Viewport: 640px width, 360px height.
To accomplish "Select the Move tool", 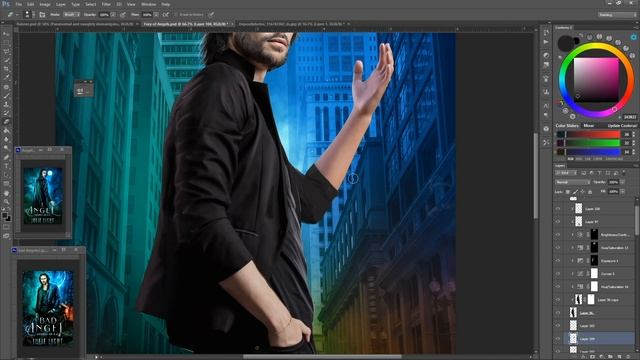I will coord(6,34).
